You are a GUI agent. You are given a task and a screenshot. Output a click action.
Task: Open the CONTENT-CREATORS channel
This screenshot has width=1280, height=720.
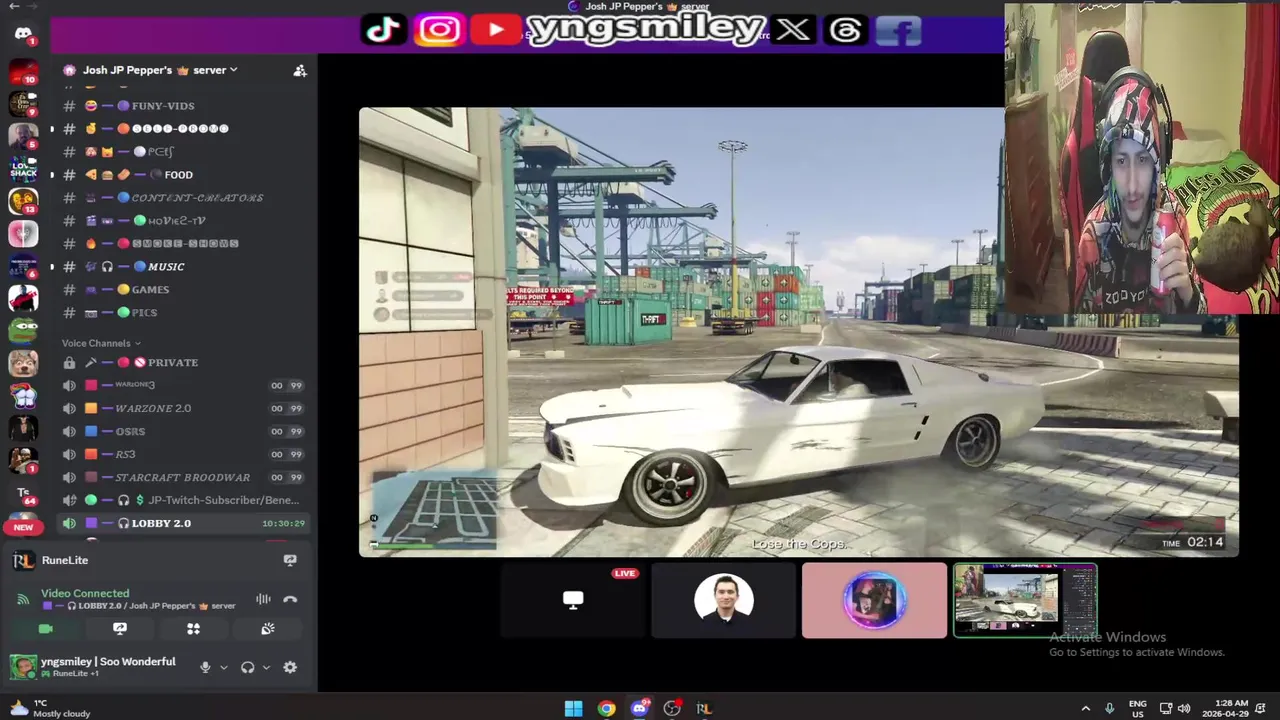[x=183, y=197]
